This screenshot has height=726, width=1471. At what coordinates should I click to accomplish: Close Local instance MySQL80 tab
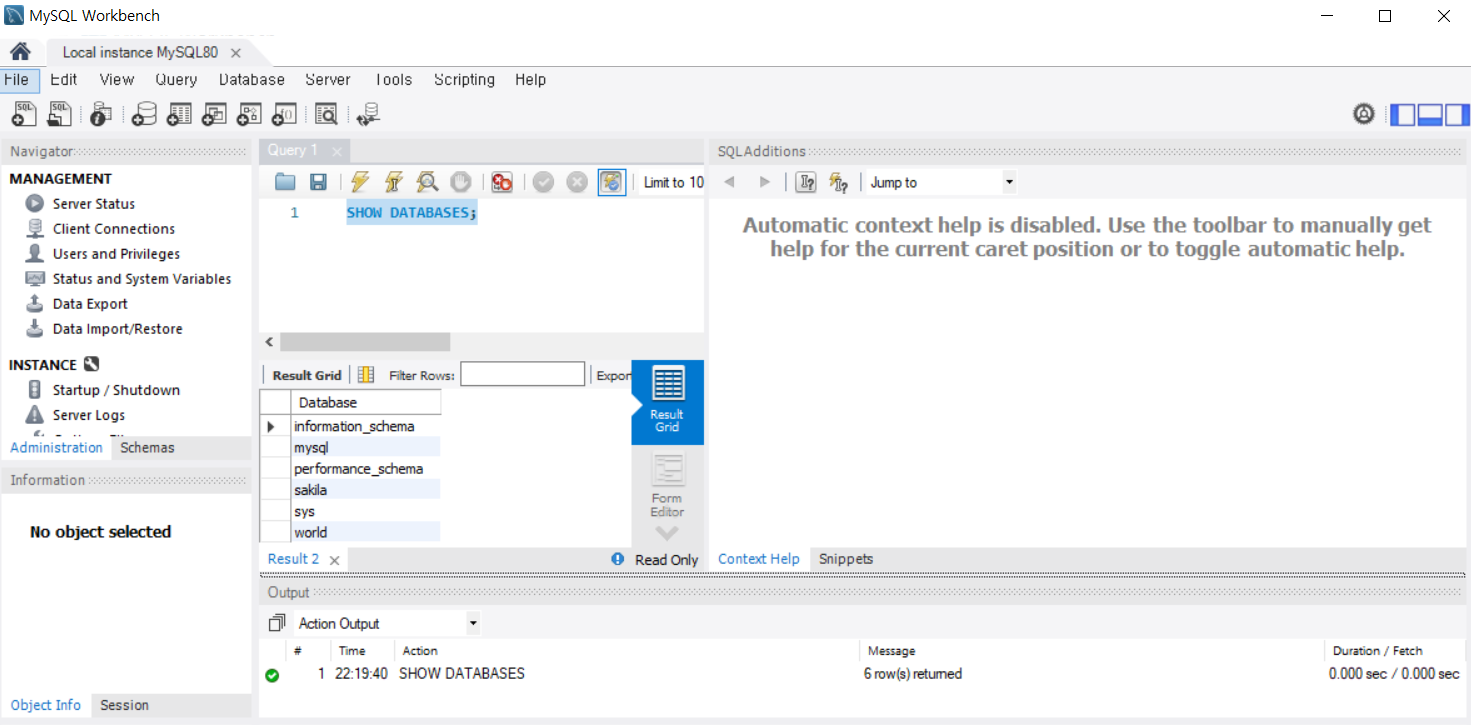236,53
